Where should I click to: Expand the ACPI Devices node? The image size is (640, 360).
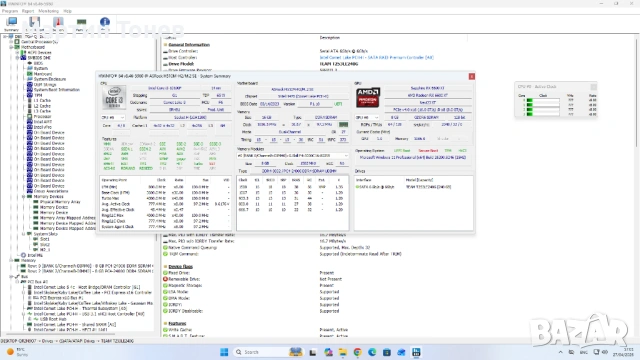[18, 52]
